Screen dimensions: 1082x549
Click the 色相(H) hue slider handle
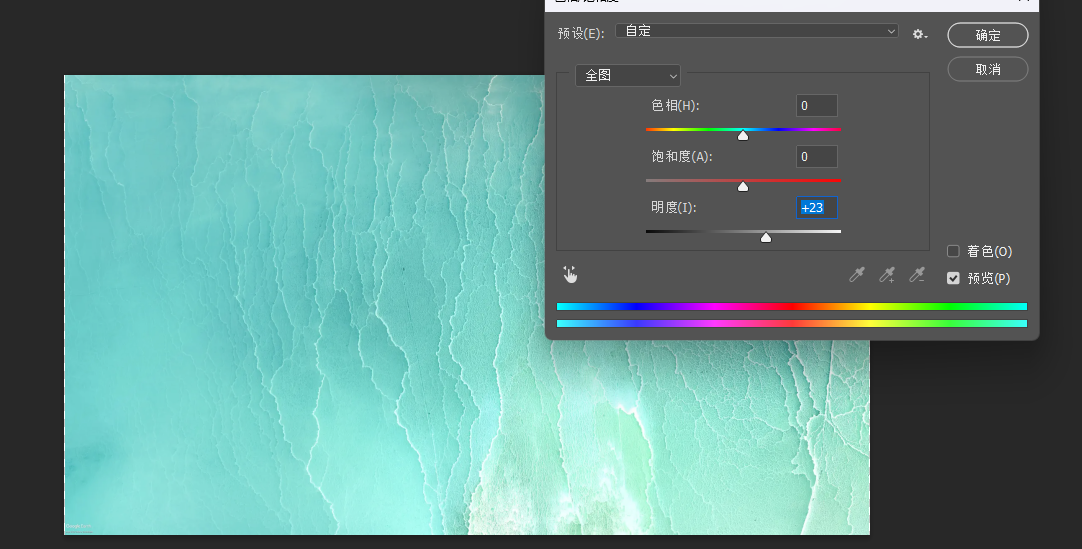(742, 135)
